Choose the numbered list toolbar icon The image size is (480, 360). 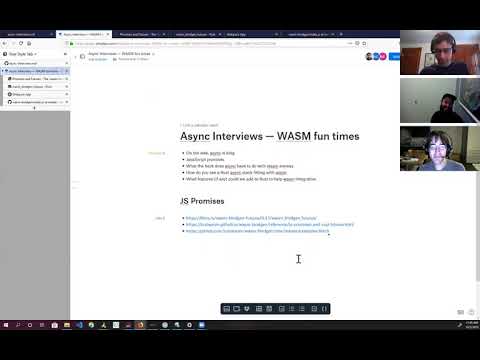pyautogui.click(x=302, y=309)
